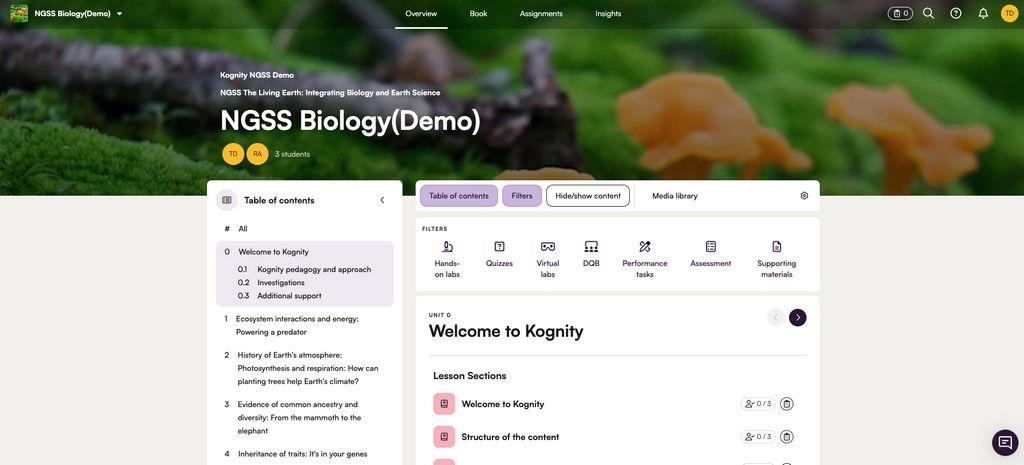Toggle the Table of contents button
This screenshot has width=1024, height=465.
click(x=458, y=196)
